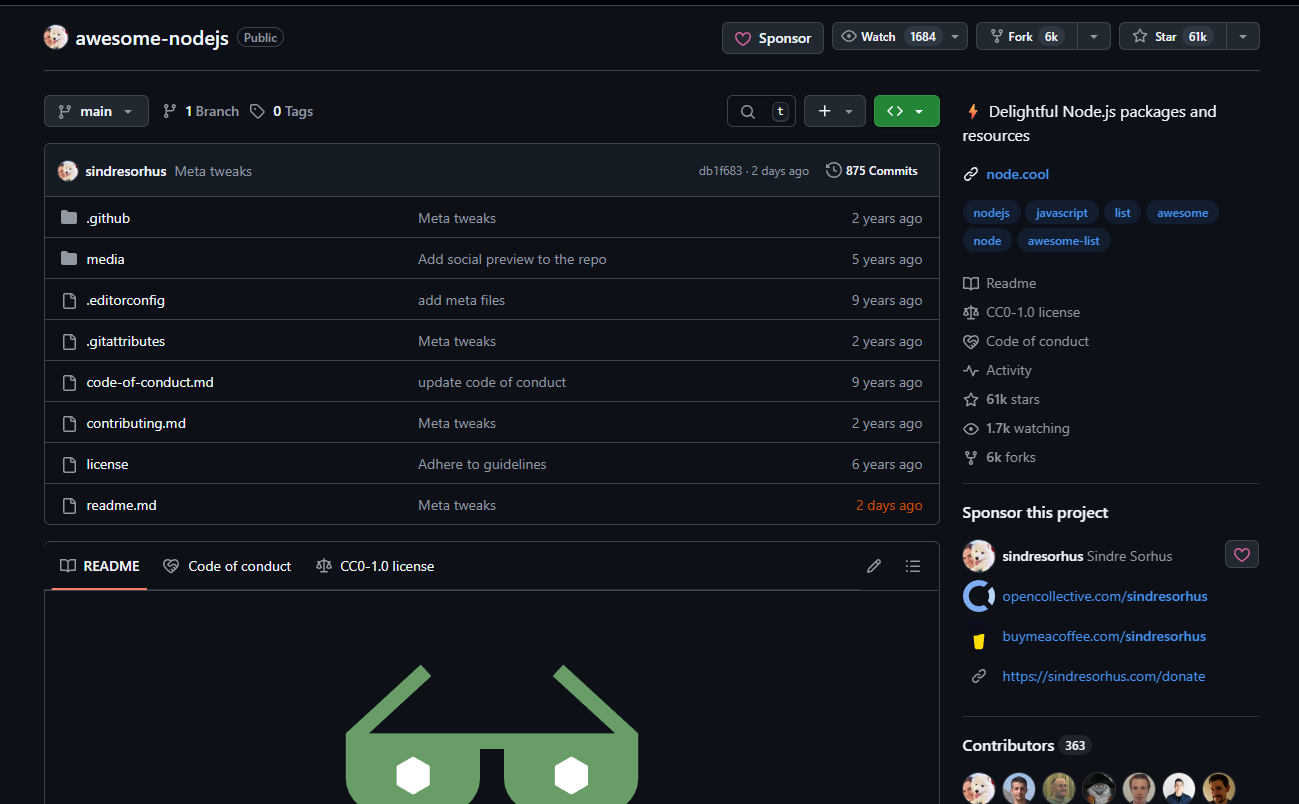
Task: Select the javascript topic tag
Action: pos(1062,213)
